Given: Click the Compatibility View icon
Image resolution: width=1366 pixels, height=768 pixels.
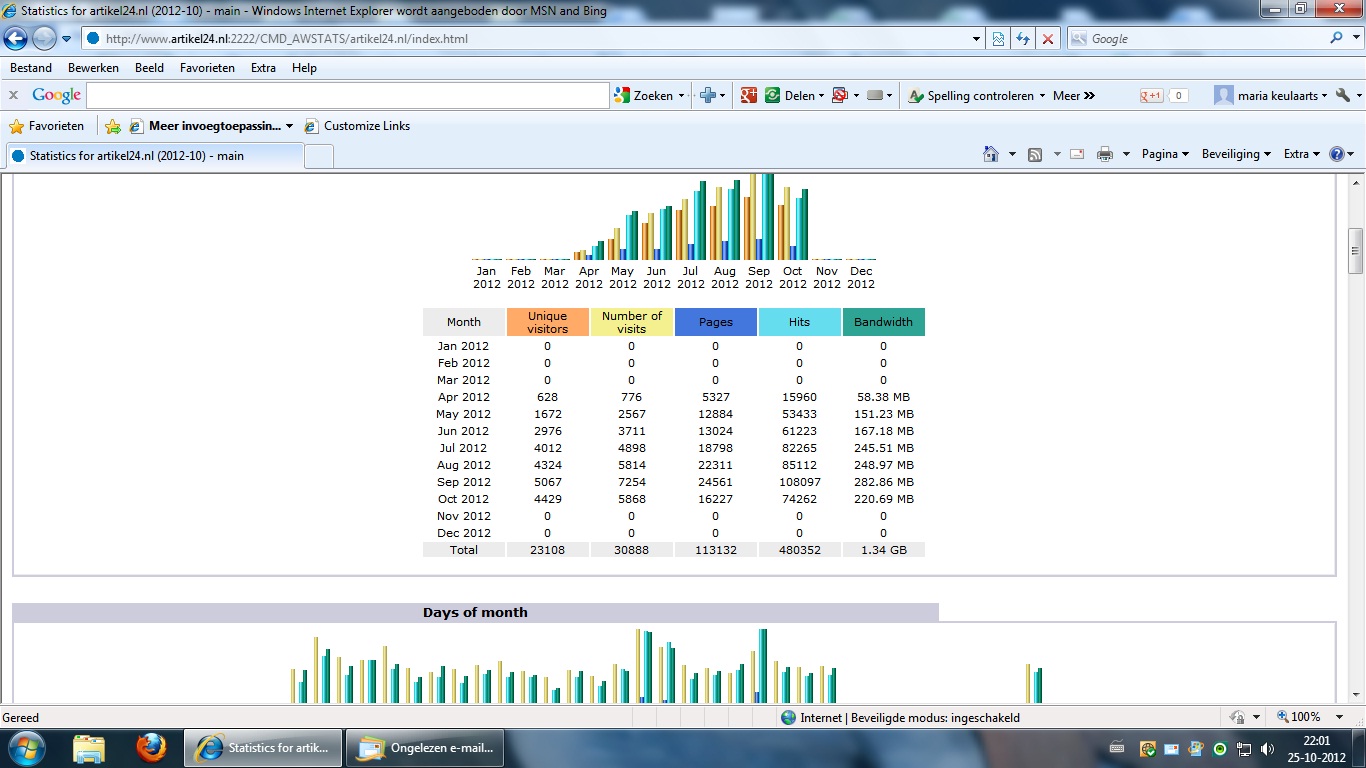Looking at the screenshot, I should click(x=998, y=39).
